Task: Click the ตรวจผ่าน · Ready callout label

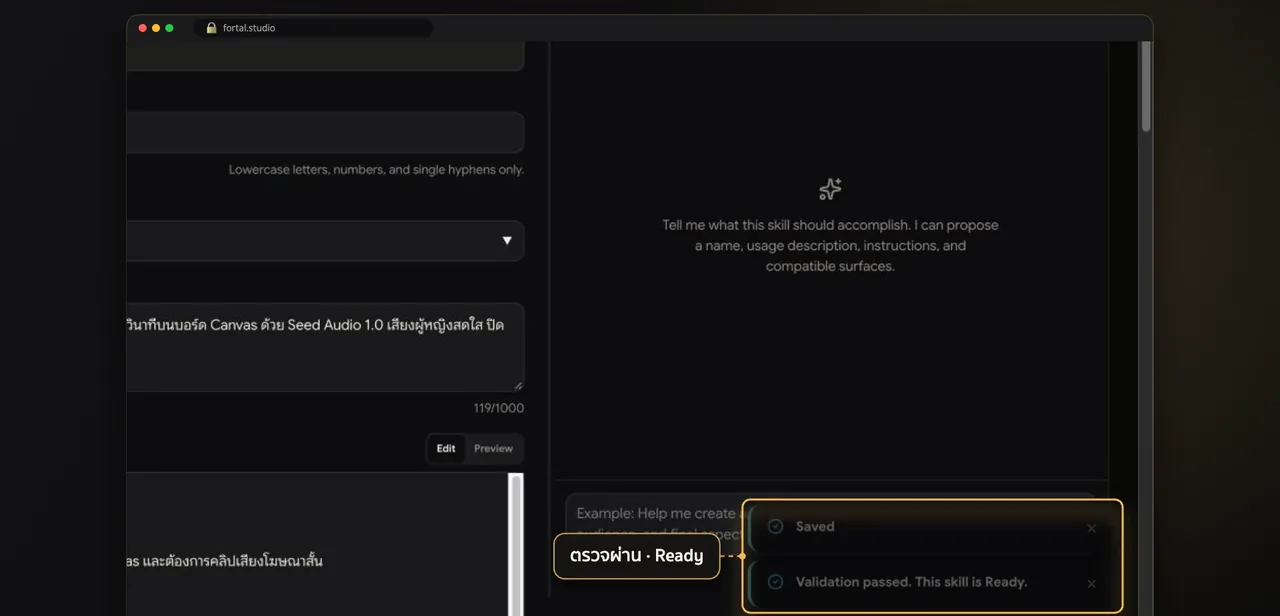Action: 637,556
